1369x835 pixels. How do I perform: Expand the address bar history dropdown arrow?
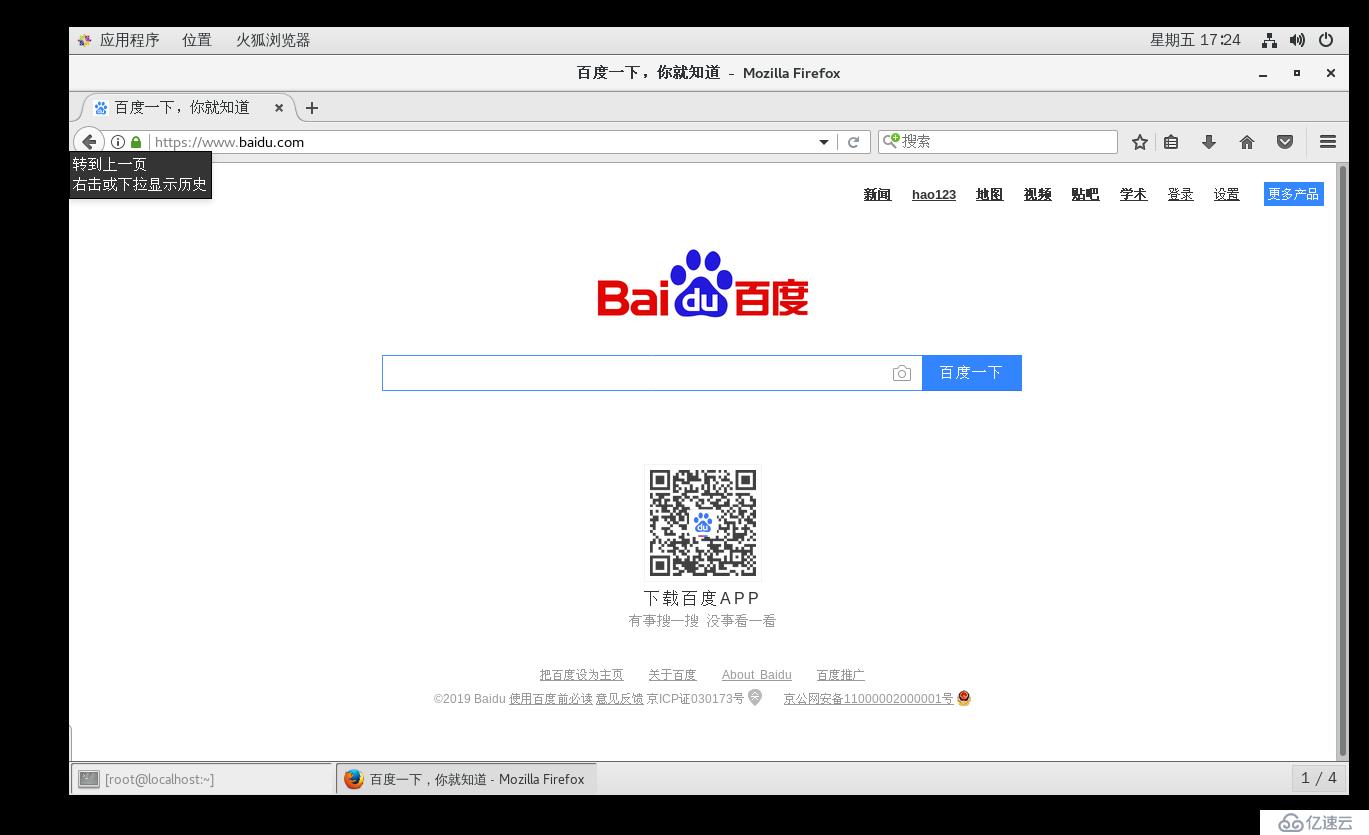point(824,142)
